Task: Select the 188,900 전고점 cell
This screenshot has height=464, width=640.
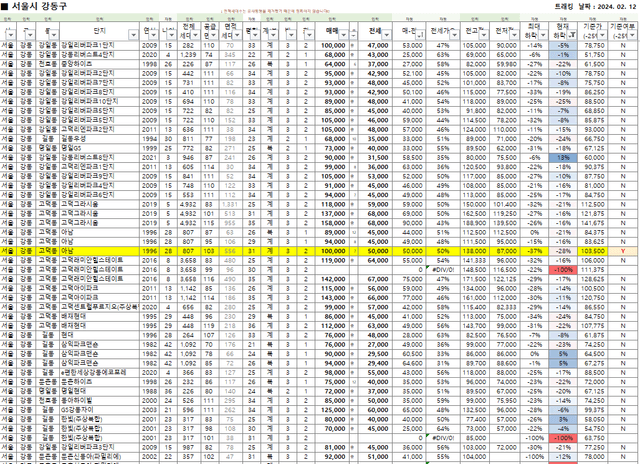Action: click(474, 223)
